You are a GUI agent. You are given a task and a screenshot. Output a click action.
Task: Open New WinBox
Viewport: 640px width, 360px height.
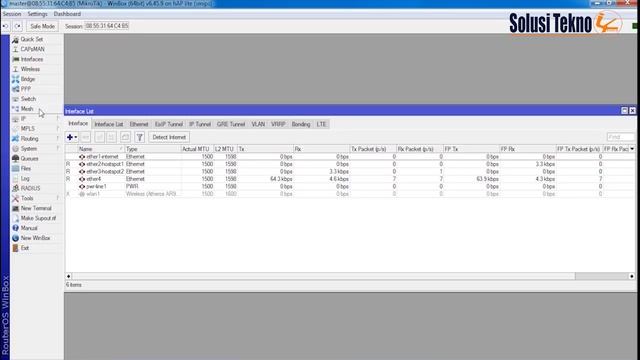(x=36, y=238)
